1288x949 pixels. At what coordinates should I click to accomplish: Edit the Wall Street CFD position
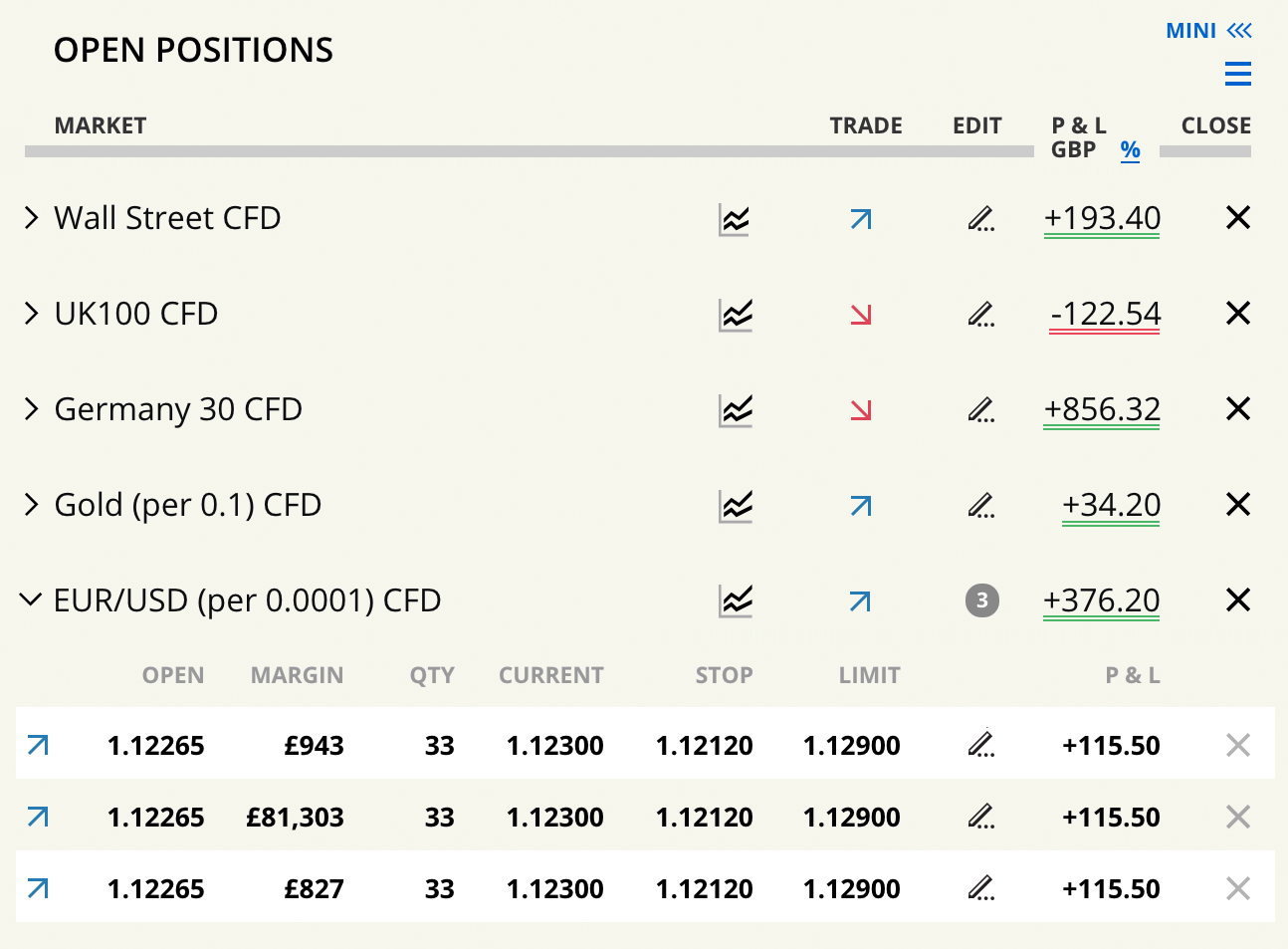coord(981,219)
